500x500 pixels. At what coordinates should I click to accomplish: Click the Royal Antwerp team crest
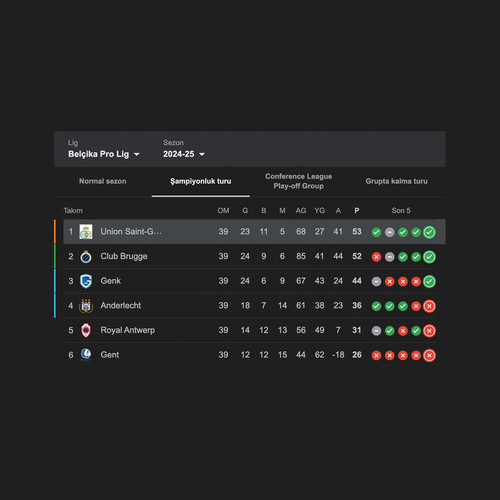click(x=86, y=330)
